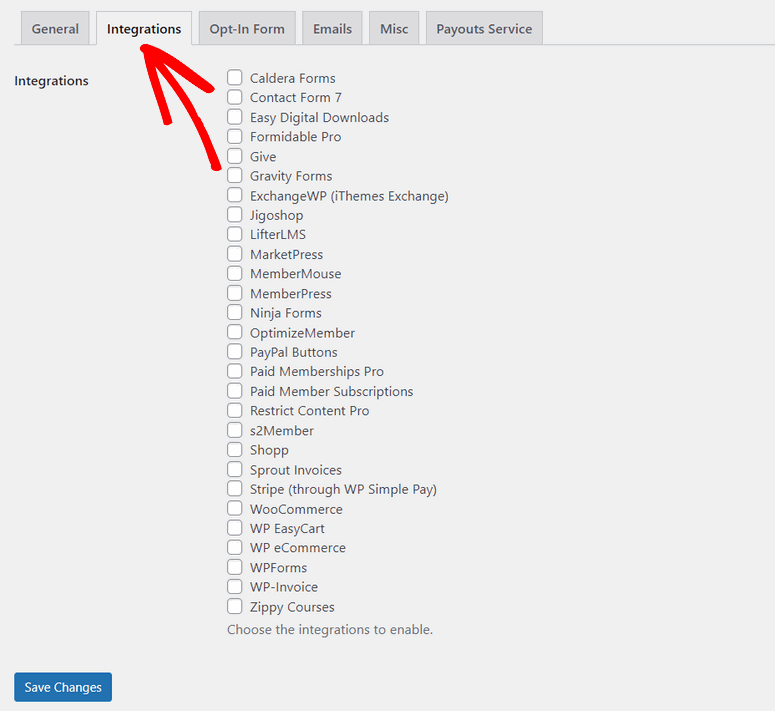Check the Give integration box
Viewport: 775px width, 711px height.
[235, 156]
